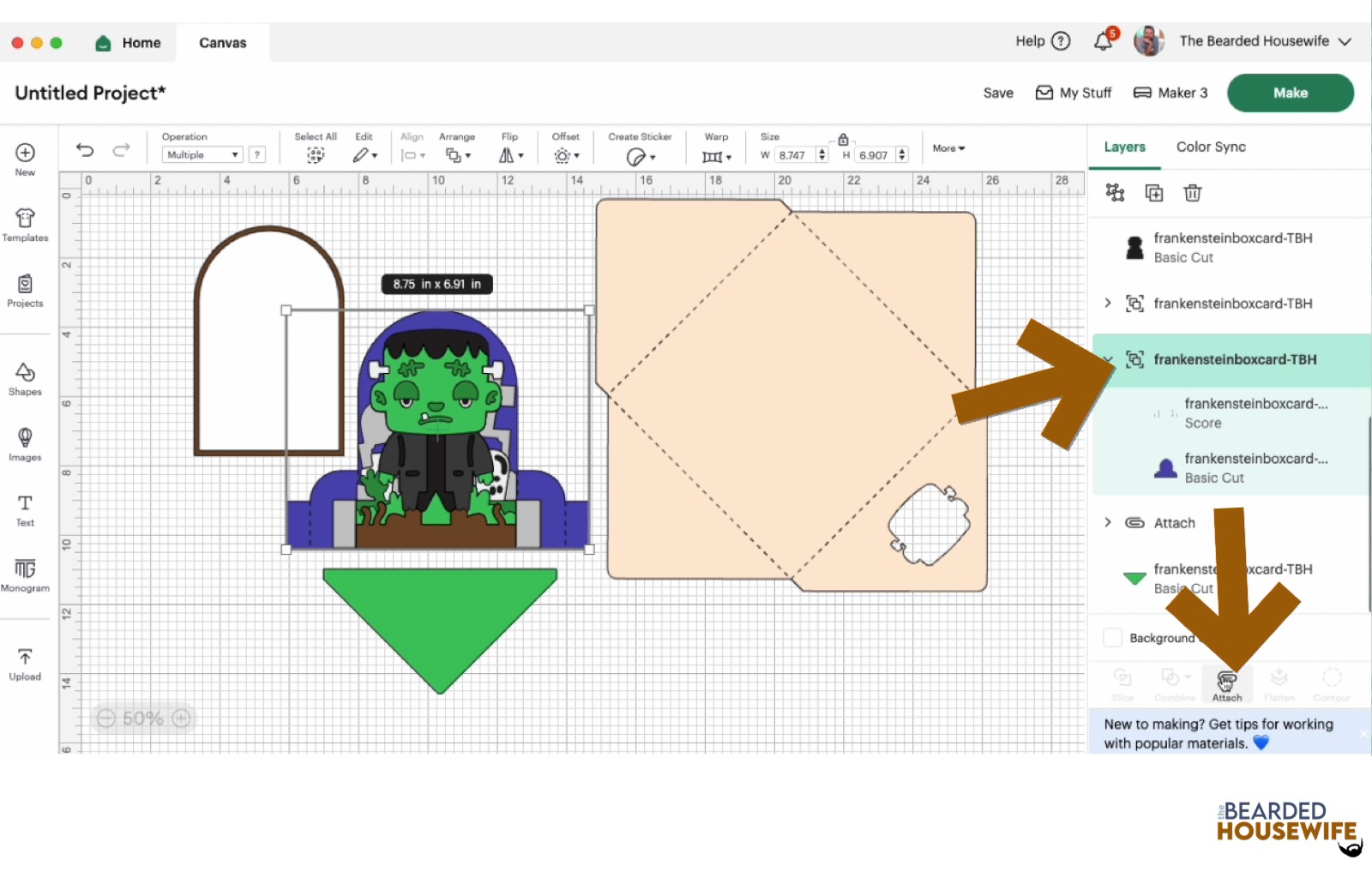The height and width of the screenshot is (872, 1372).
Task: Click the Upload icon in sidebar
Action: point(25,664)
